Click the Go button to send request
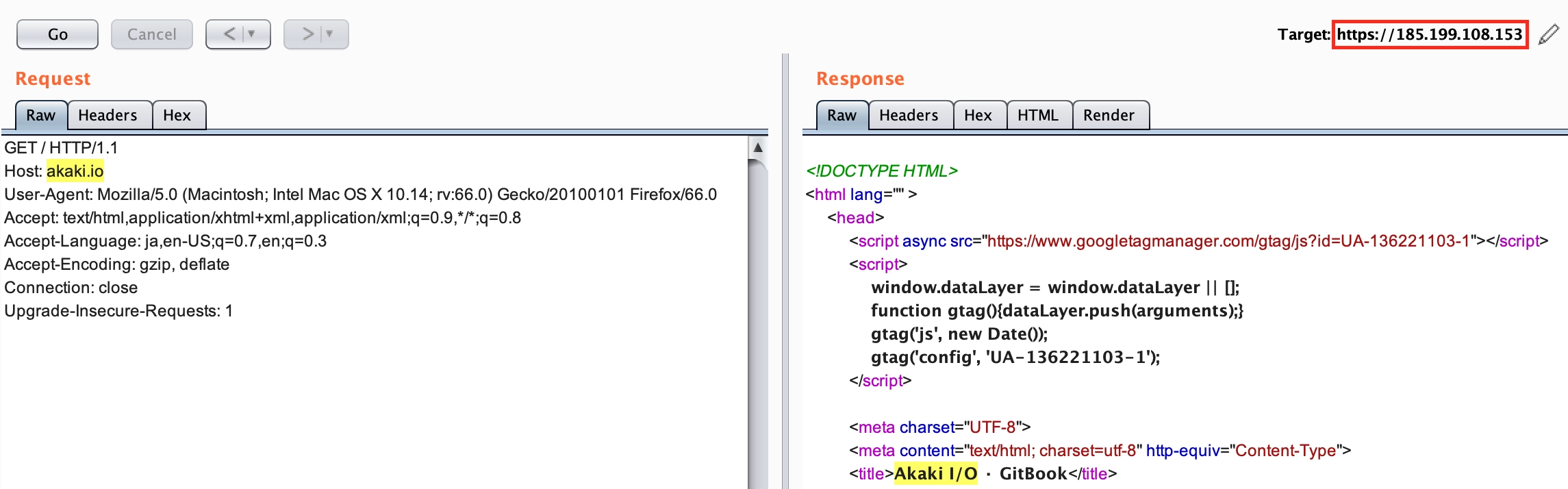1568x489 pixels. tap(58, 34)
